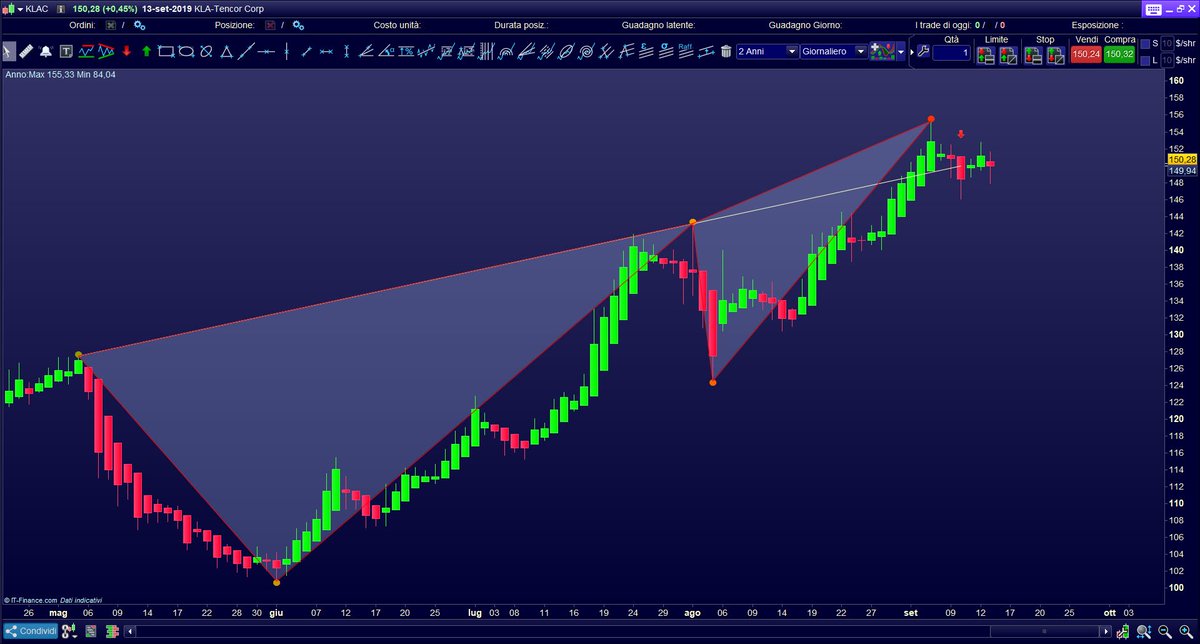Open order settings with the wrench icon

924,52
